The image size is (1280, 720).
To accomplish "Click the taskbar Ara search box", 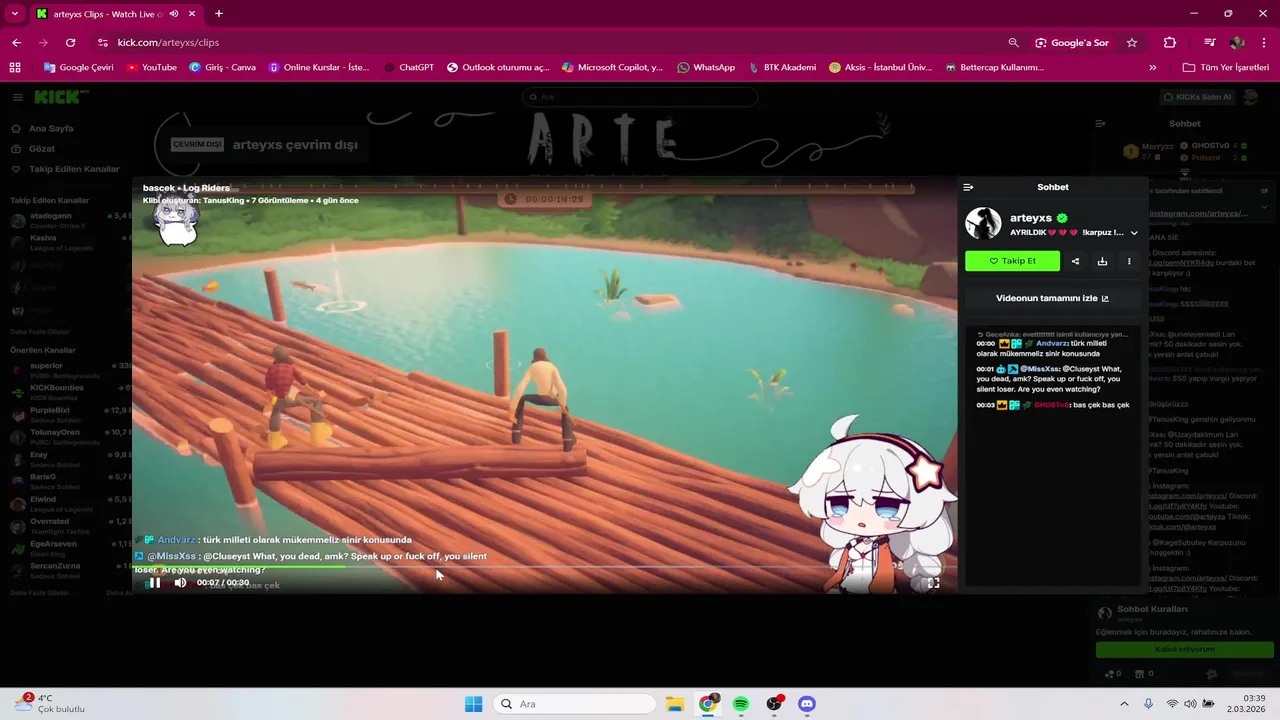I will (575, 704).
